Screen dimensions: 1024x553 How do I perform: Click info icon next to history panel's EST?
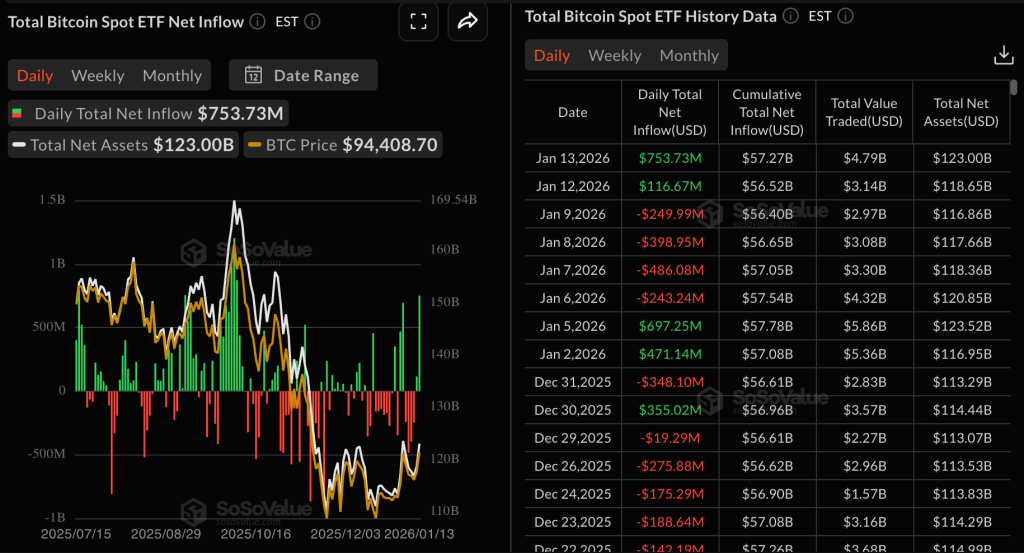point(846,16)
